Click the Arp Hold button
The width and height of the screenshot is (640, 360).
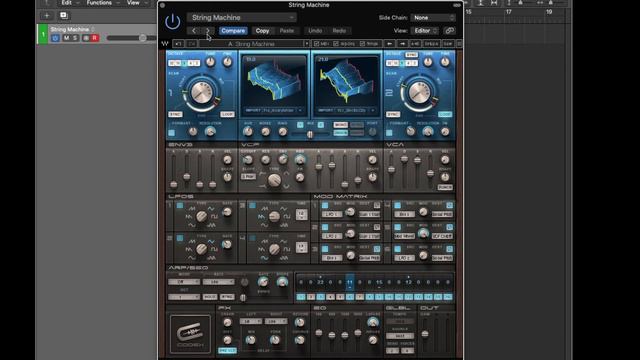pos(210,297)
